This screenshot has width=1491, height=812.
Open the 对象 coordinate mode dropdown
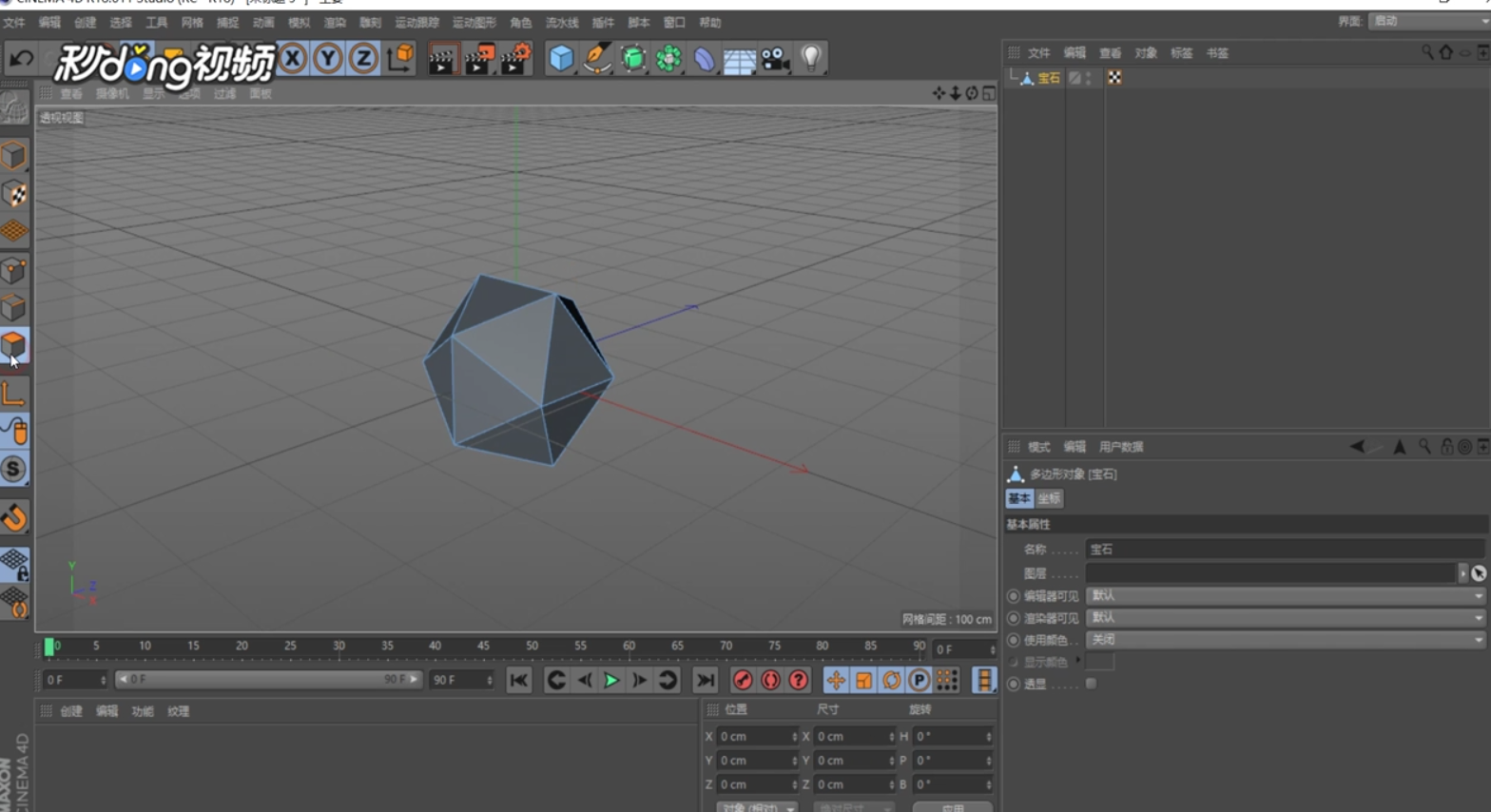click(x=756, y=807)
